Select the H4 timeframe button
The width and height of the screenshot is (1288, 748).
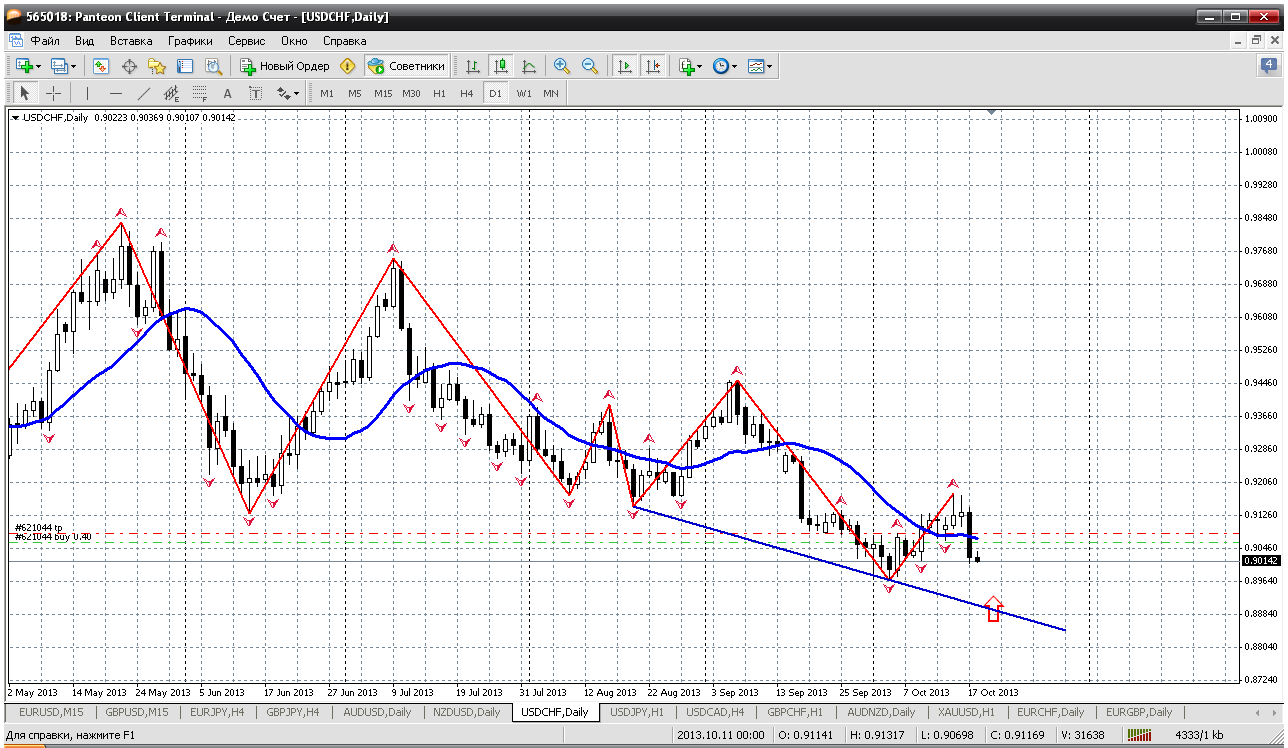point(466,93)
